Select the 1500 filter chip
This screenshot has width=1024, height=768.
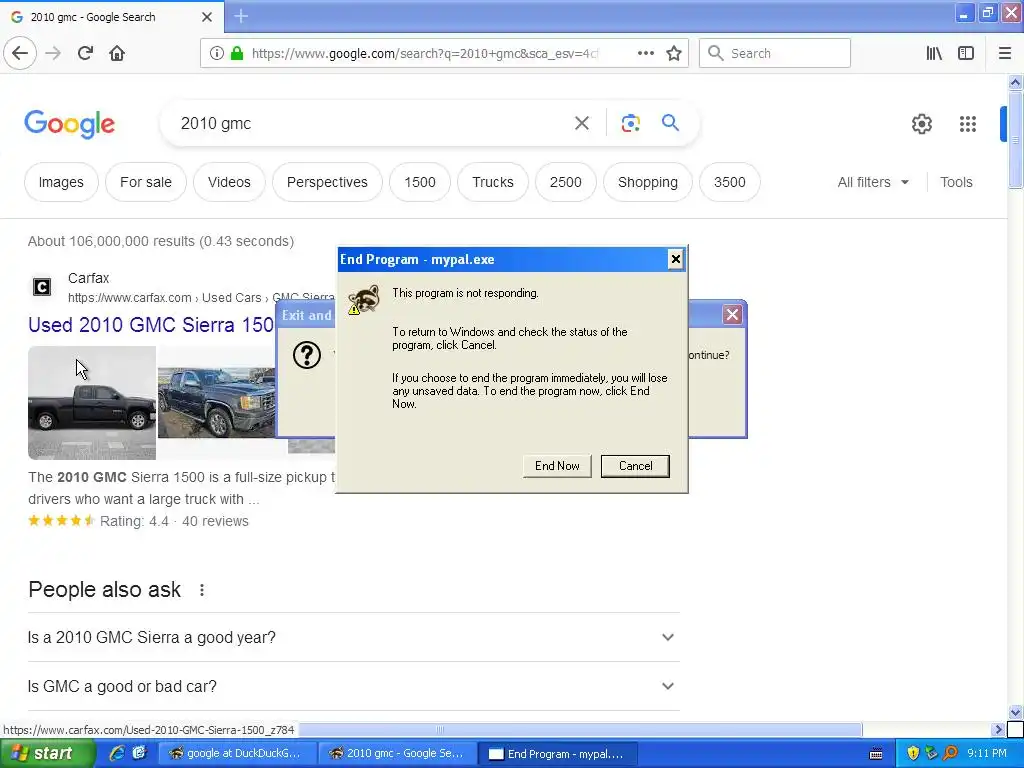(420, 182)
